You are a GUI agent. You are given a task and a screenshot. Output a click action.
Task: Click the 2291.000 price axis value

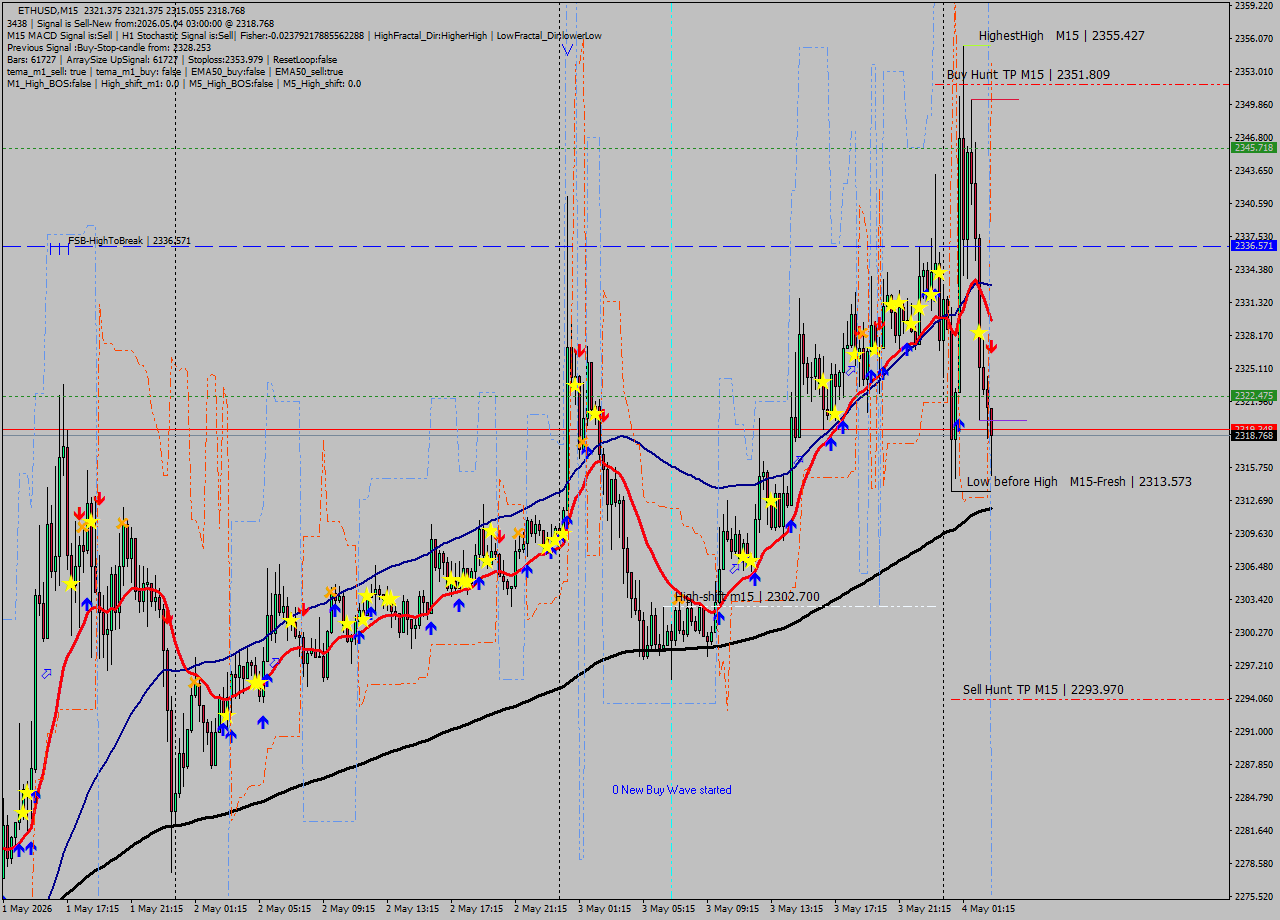tap(1254, 732)
